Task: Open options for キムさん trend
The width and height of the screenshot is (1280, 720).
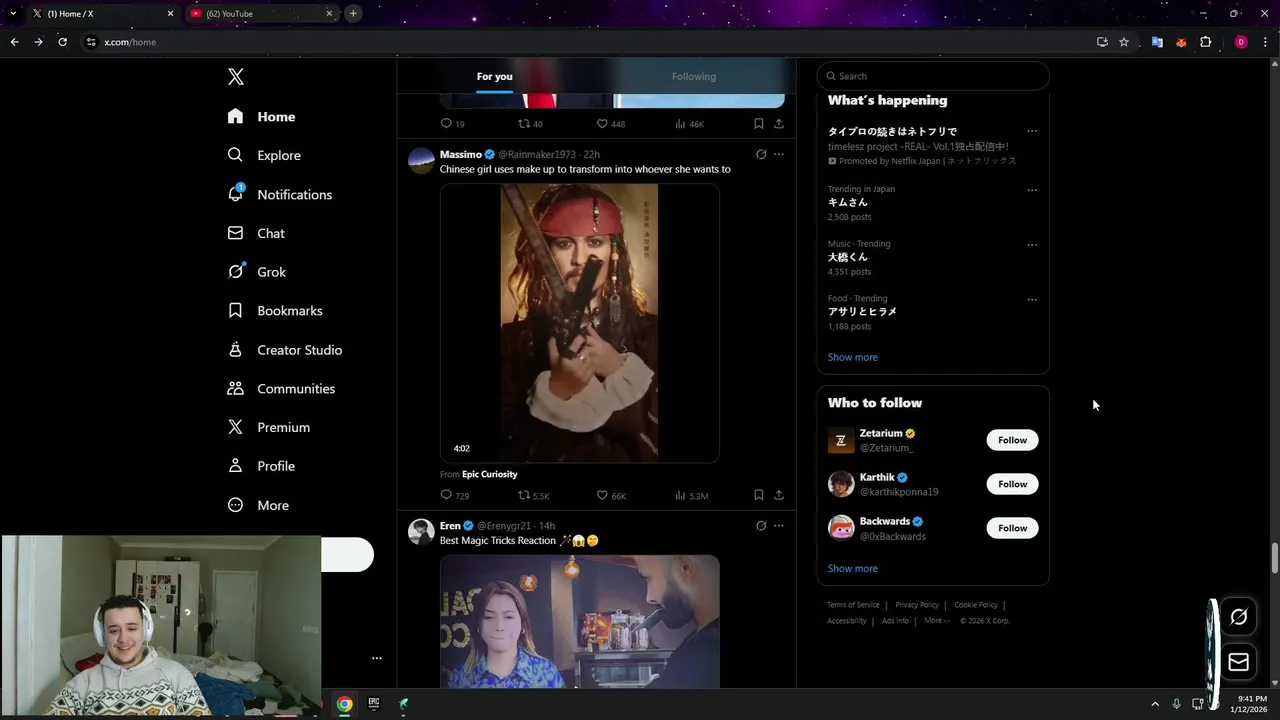Action: pos(1032,190)
